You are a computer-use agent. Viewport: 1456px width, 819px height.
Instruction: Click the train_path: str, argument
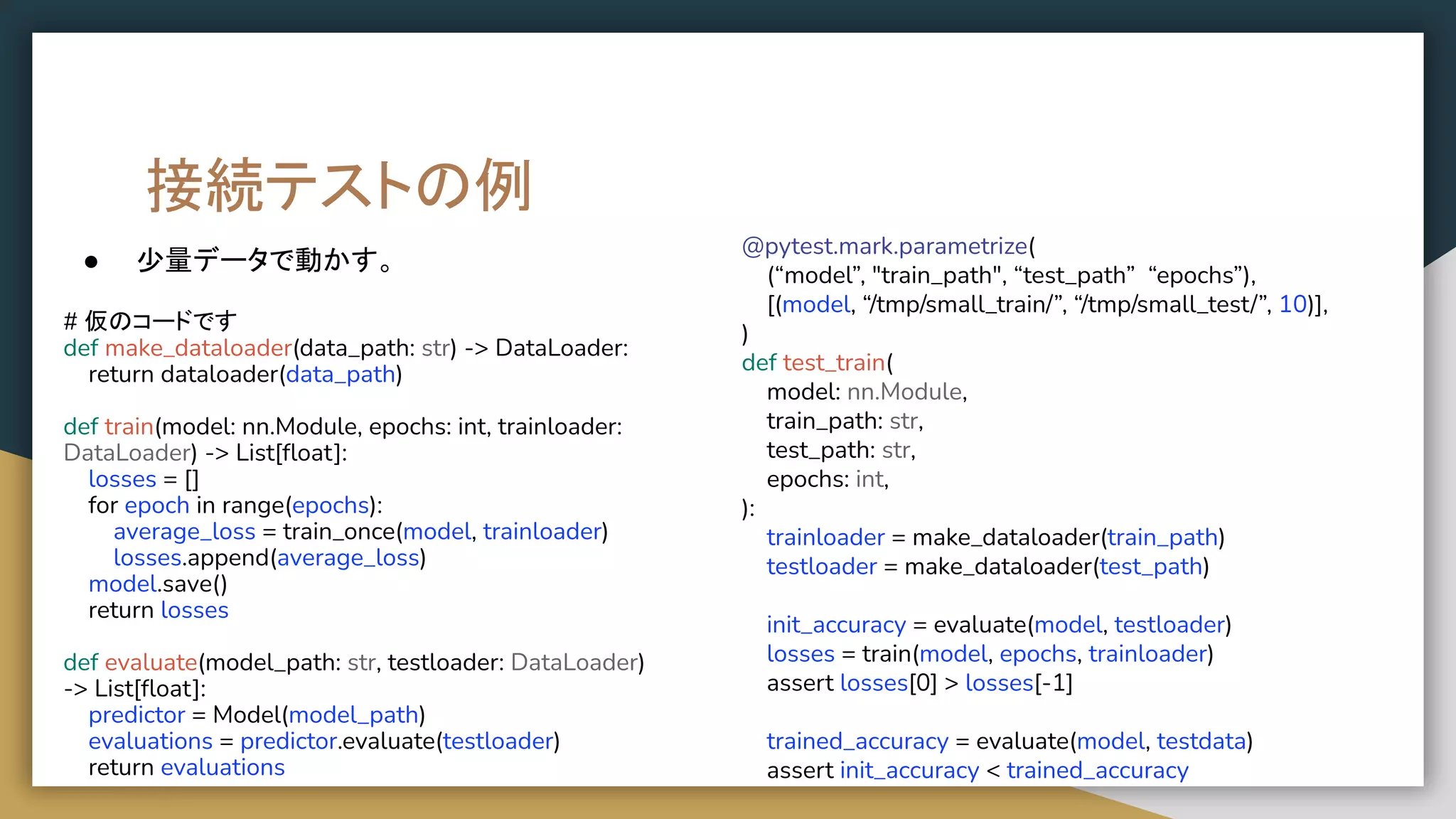[x=845, y=421]
